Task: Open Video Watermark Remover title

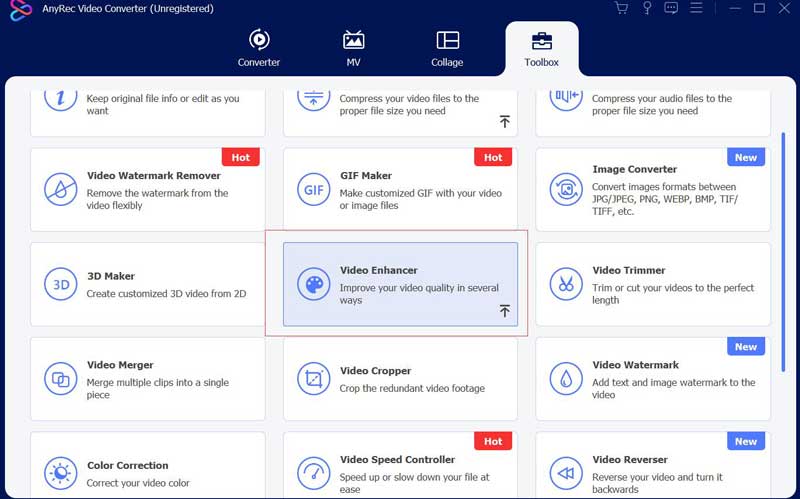Action: point(154,176)
